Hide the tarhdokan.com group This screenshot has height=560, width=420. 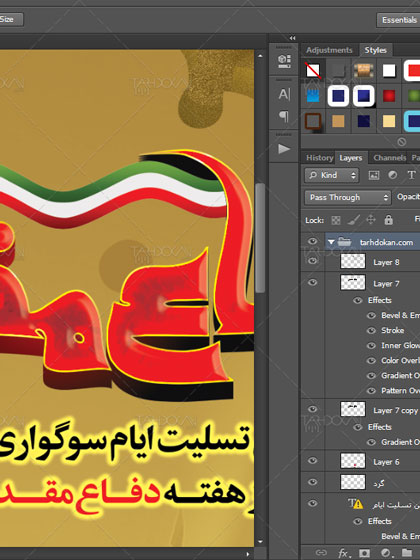click(312, 241)
